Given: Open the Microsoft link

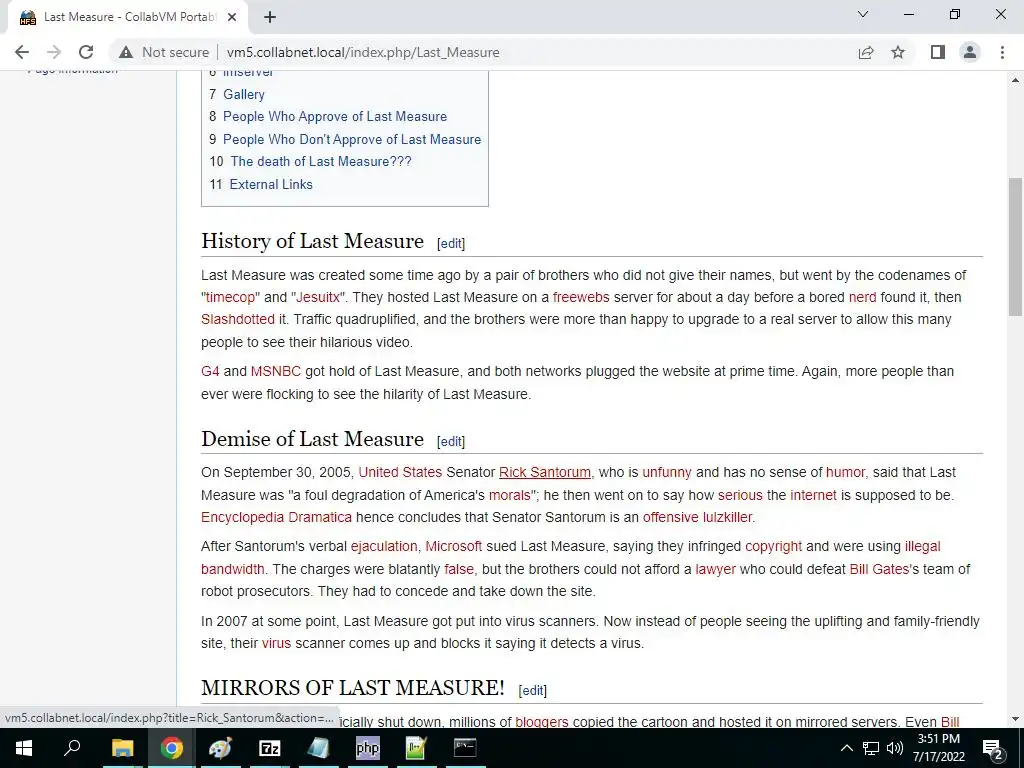Looking at the screenshot, I should pos(453,546).
